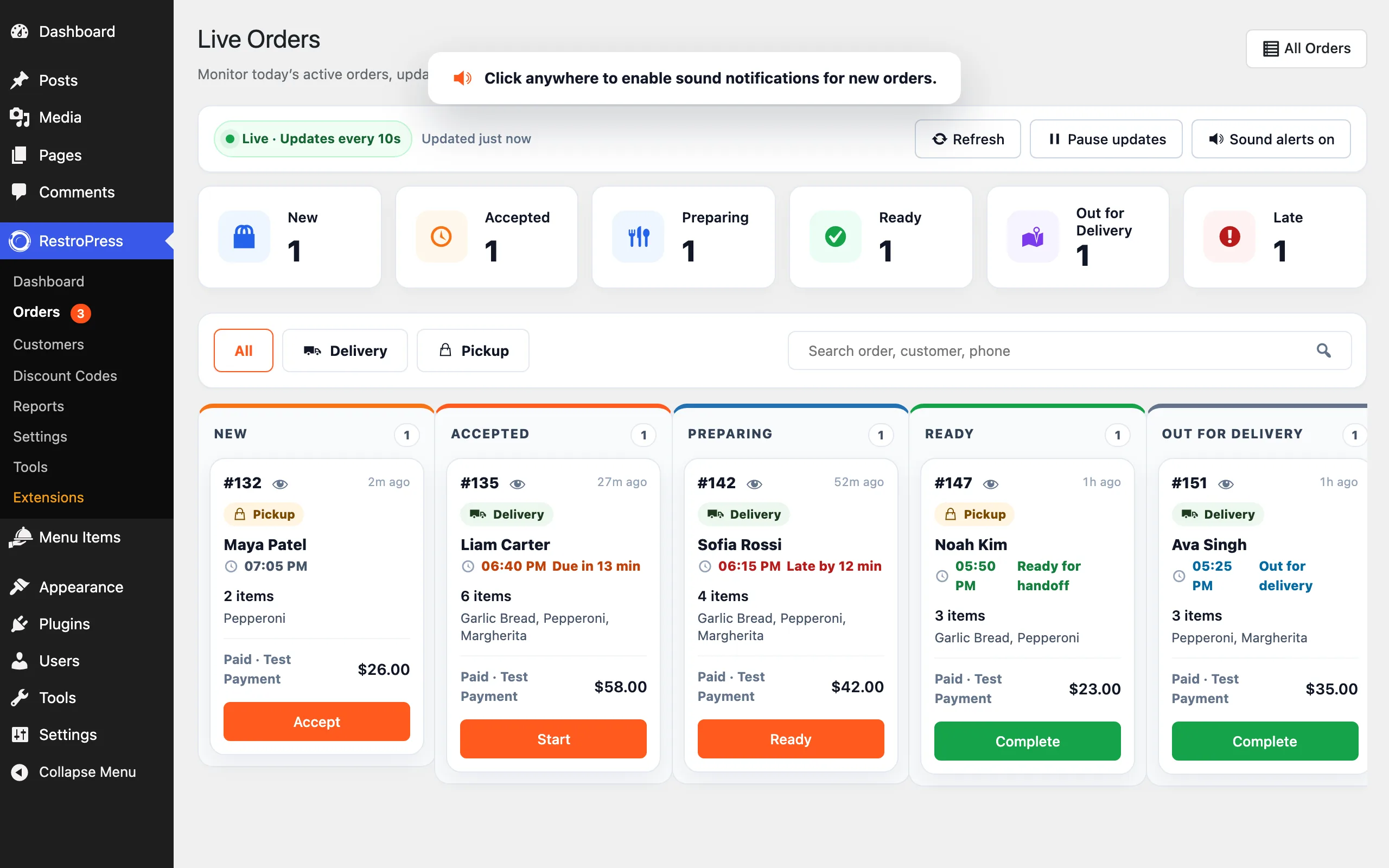1389x868 pixels.
Task: Click the Preparing utensils icon
Action: pos(638,237)
